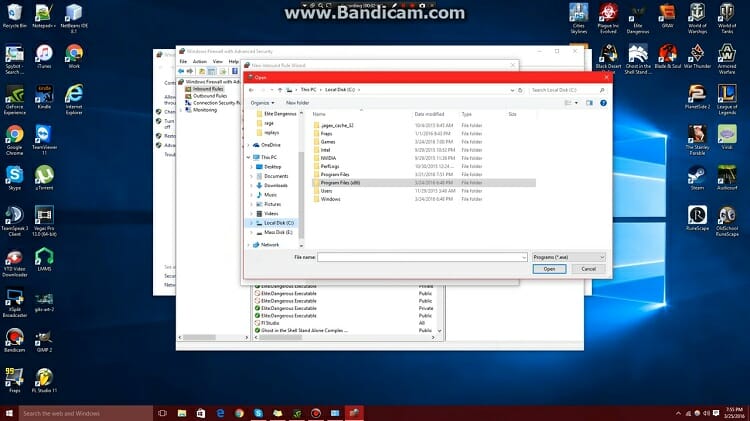
Task: Click the Cancel button in dialog
Action: (588, 269)
